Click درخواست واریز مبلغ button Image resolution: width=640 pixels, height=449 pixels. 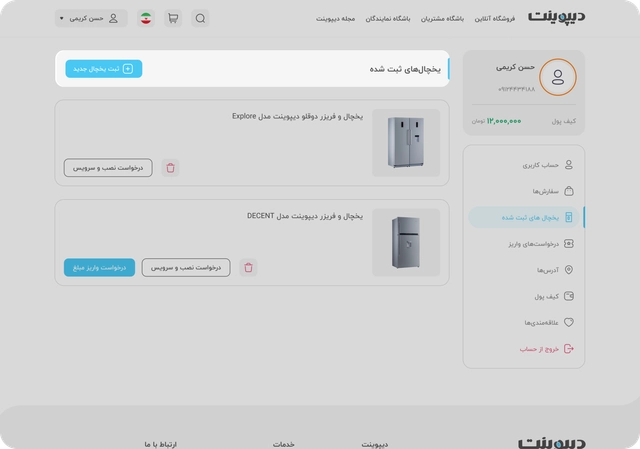point(99,267)
